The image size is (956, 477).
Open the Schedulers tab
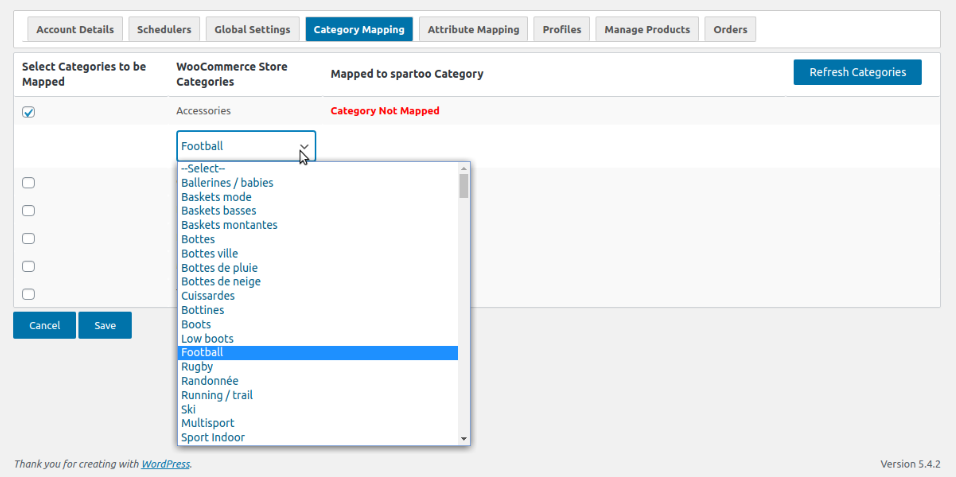click(x=164, y=29)
